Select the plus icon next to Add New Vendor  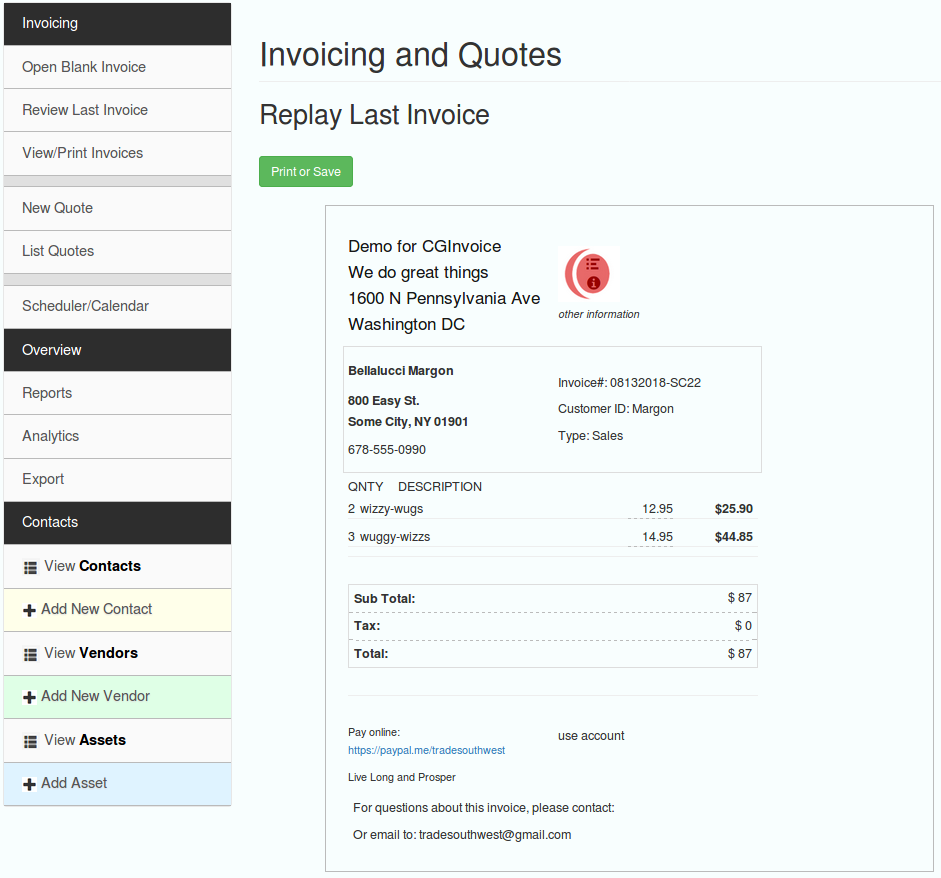pos(30,697)
